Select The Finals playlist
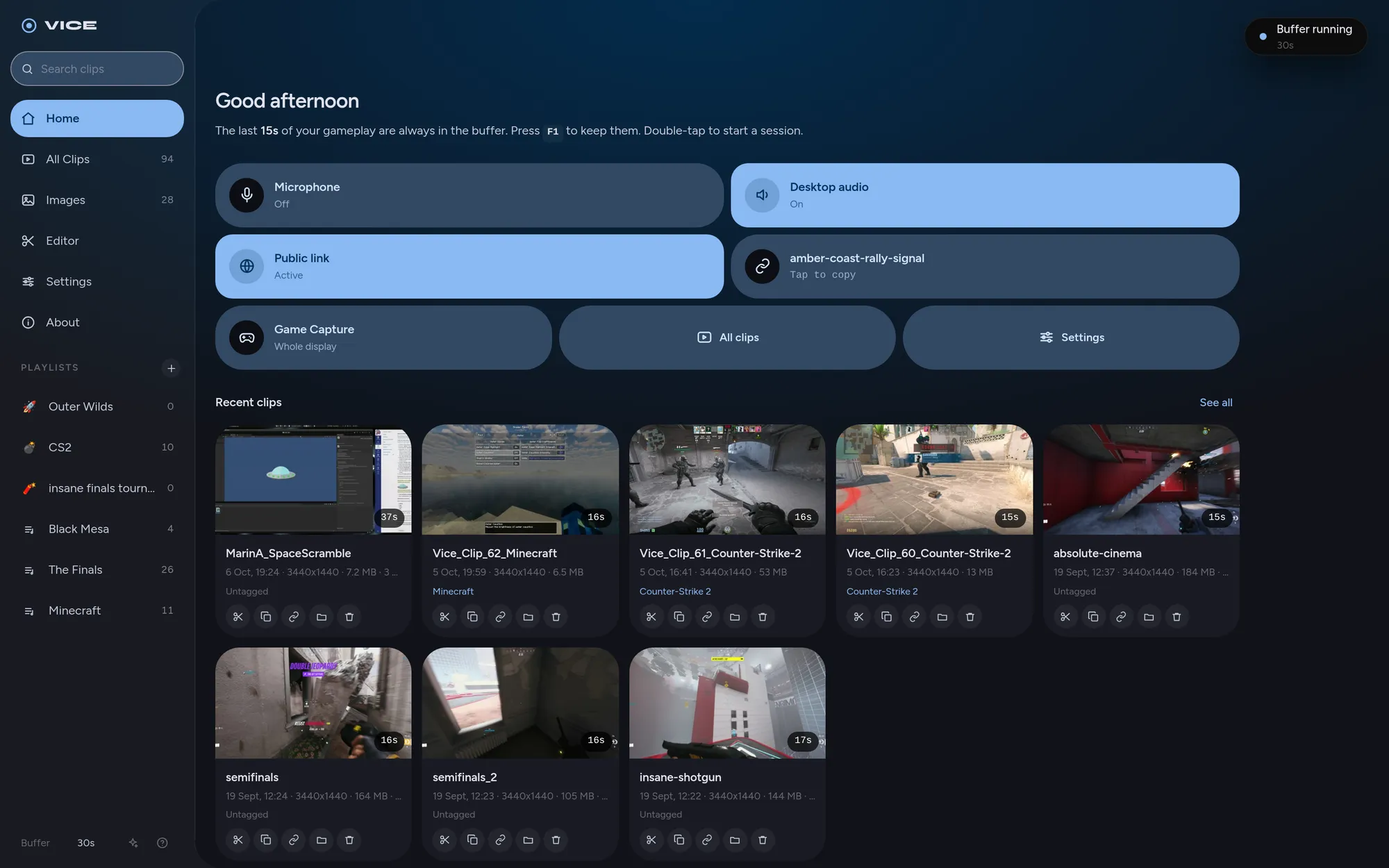This screenshot has height=868, width=1389. tap(97, 570)
